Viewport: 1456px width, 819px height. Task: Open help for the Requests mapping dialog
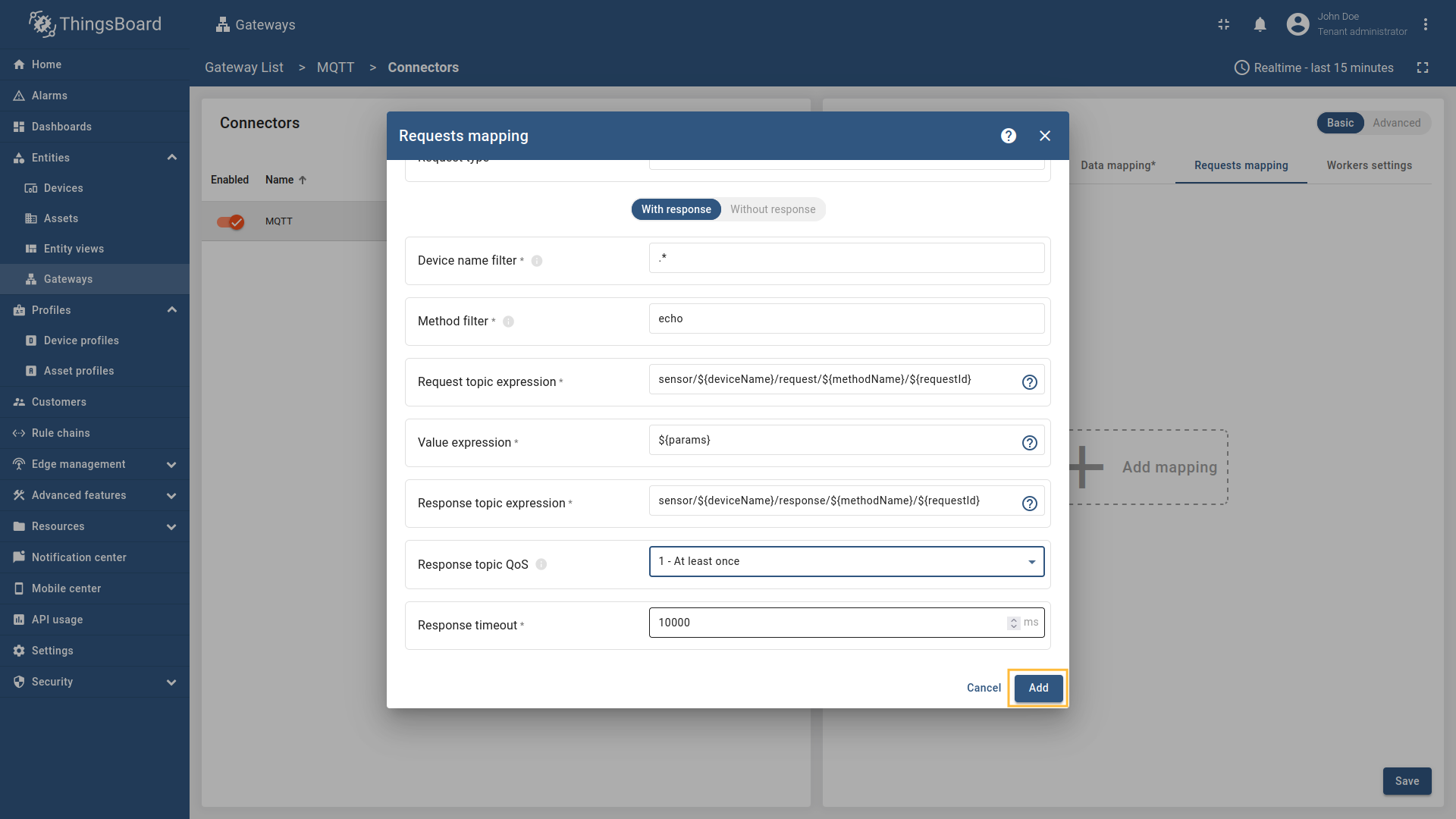[x=1008, y=135]
